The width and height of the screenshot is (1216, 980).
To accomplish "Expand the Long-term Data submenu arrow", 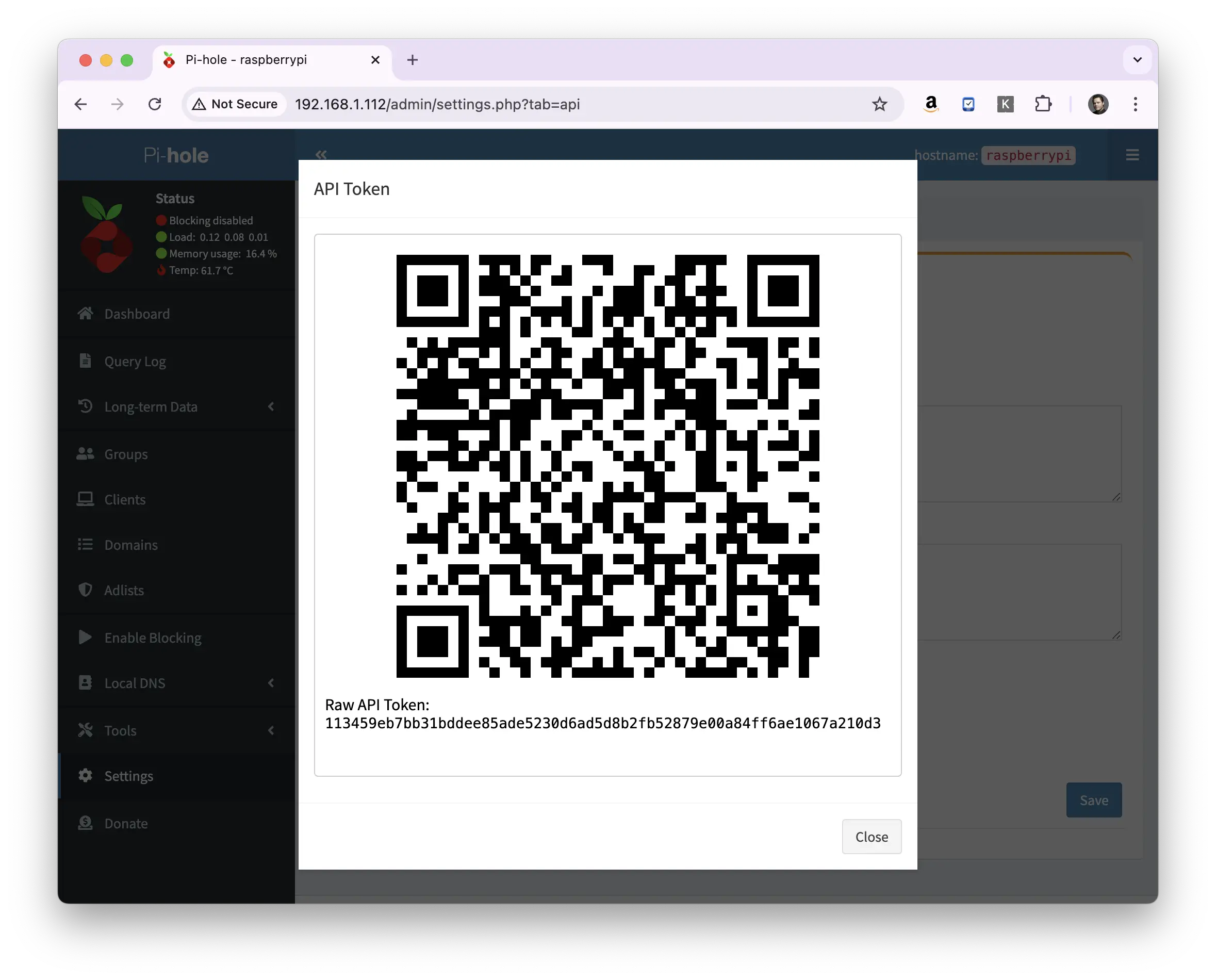I will 271,406.
